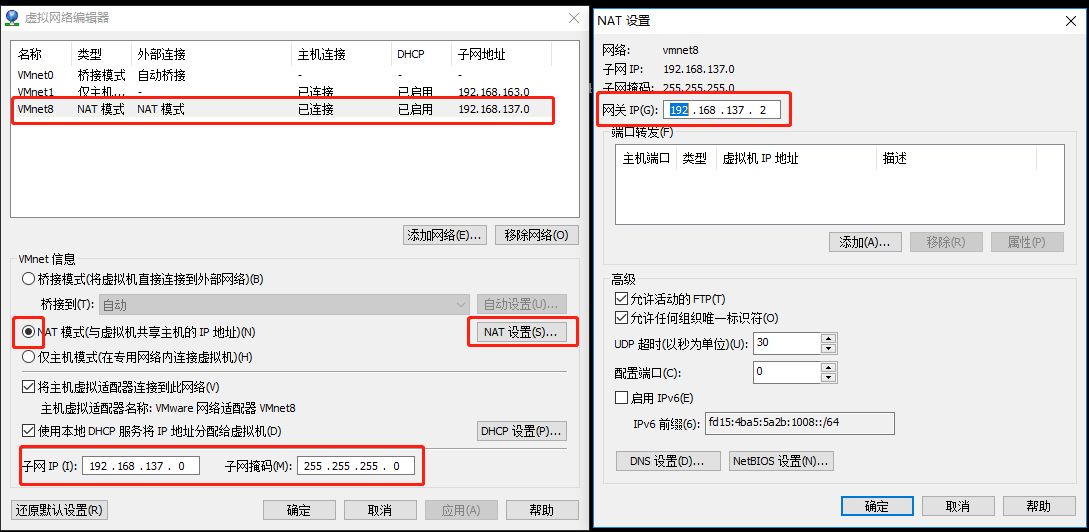Click the 子网 IP input field

pyautogui.click(x=141, y=466)
